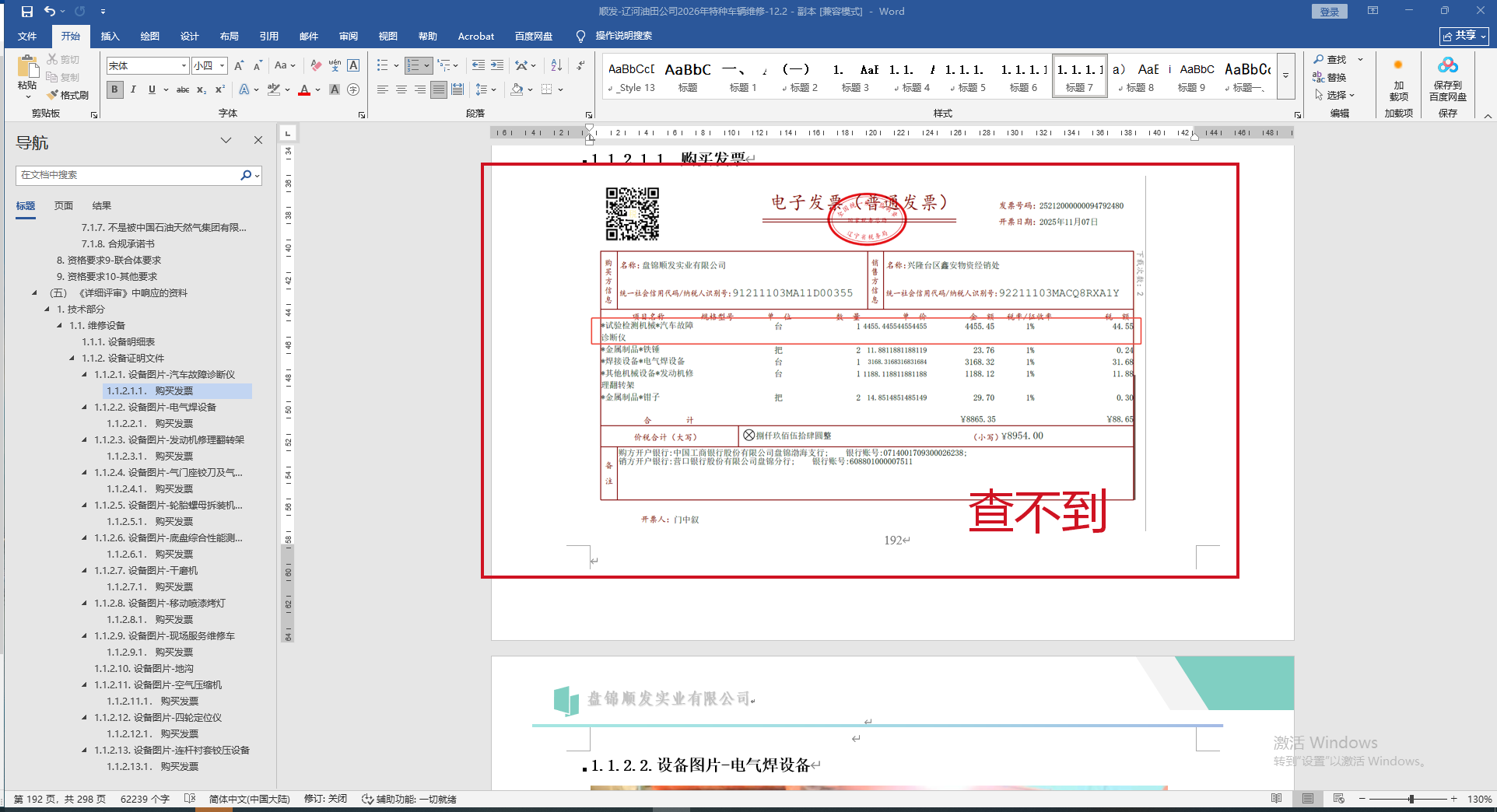Toggle Superscript formatting
The width and height of the screenshot is (1497, 812).
click(x=220, y=89)
